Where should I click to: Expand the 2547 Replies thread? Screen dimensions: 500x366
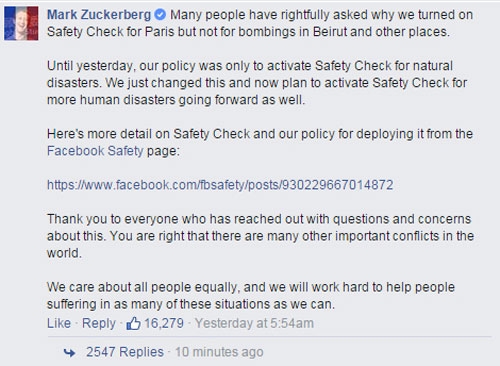click(x=125, y=352)
